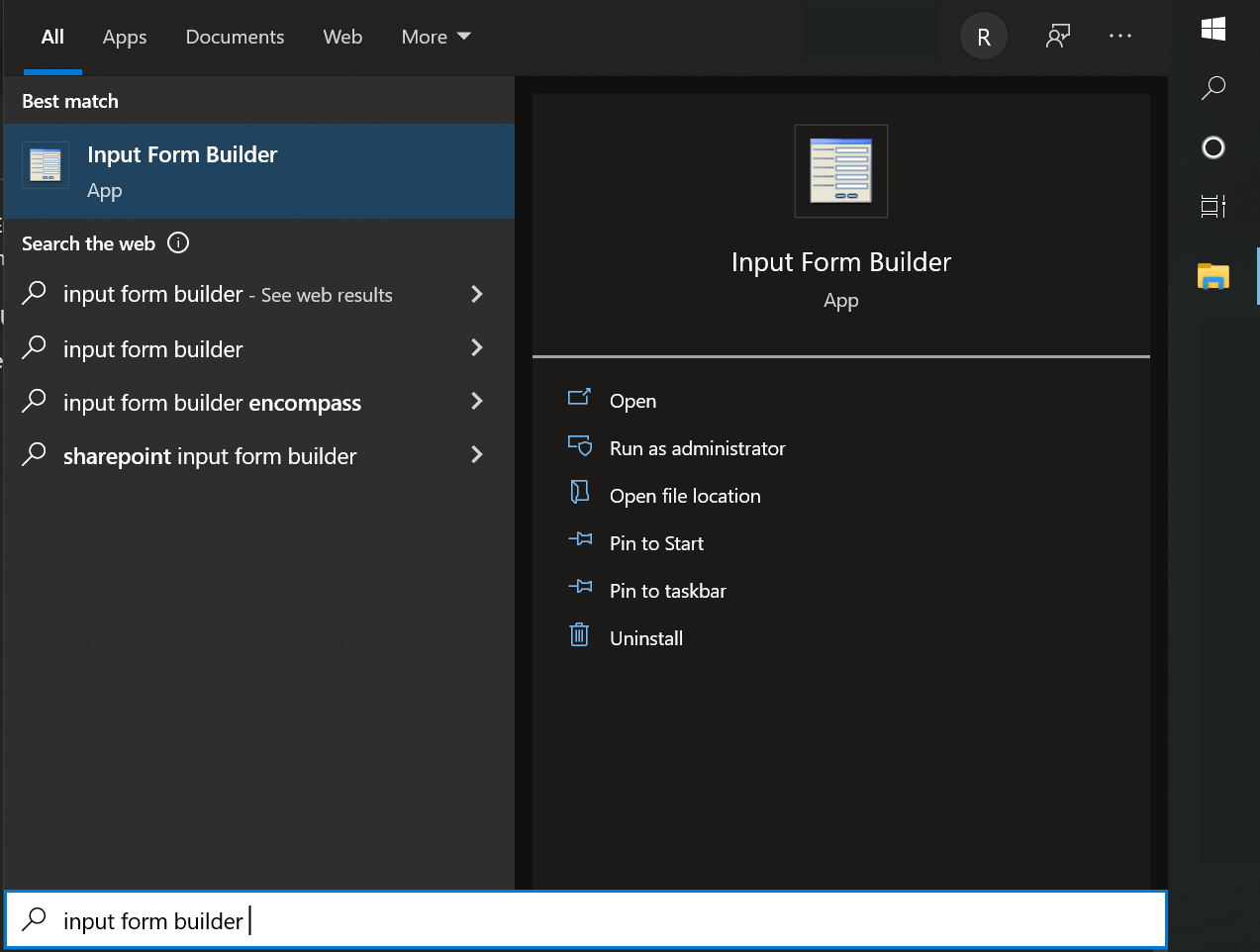
Task: Switch to the Documents tab
Action: coord(235,37)
